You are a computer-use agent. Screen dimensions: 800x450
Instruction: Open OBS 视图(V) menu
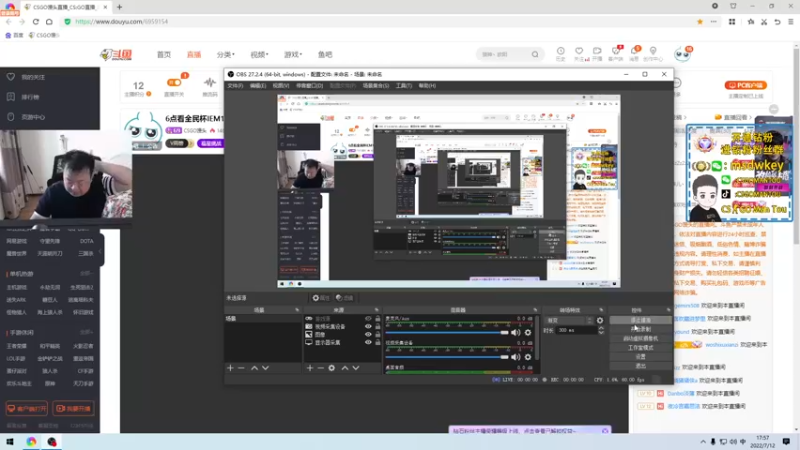click(x=281, y=86)
